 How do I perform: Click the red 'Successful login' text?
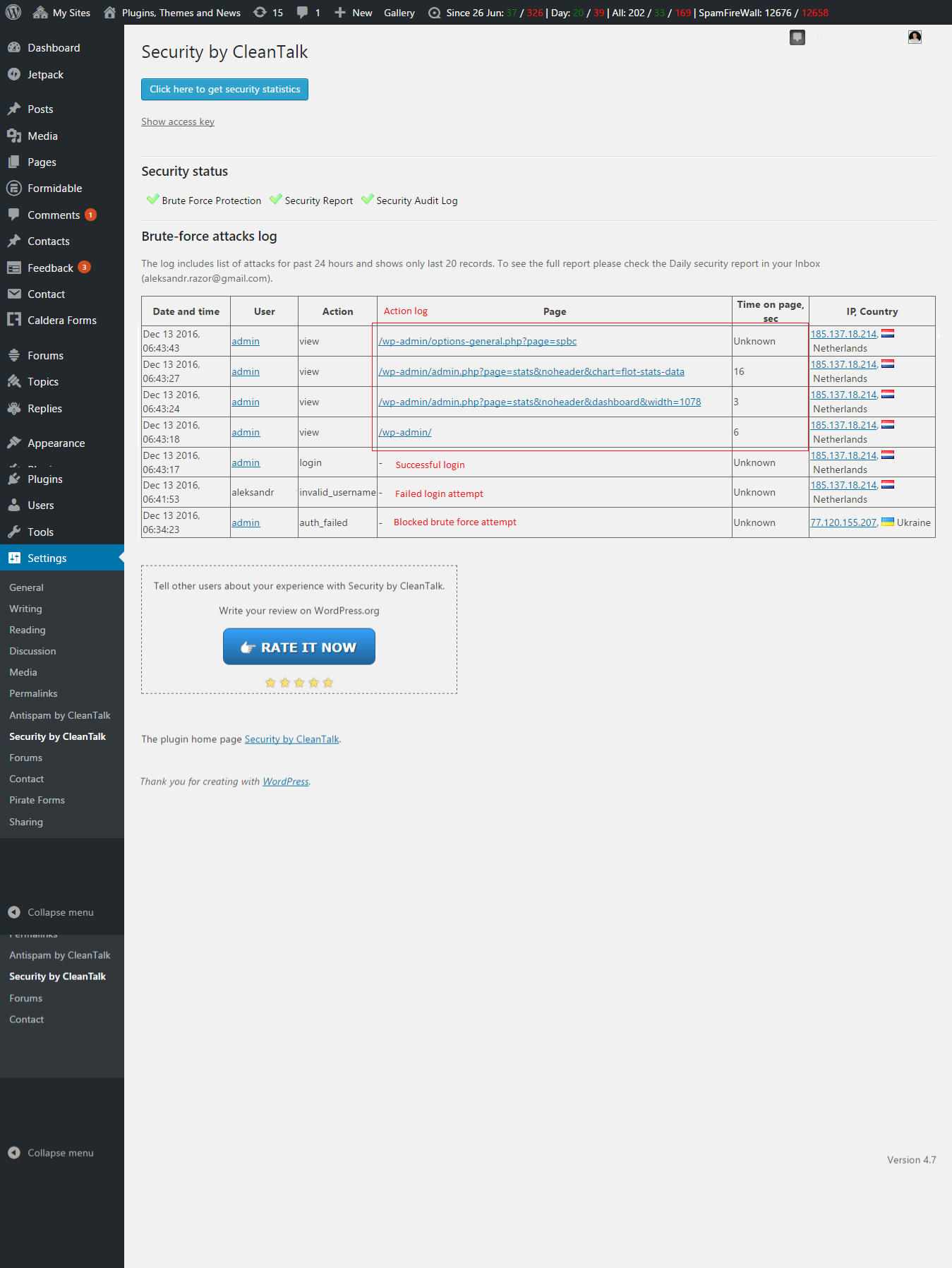[430, 465]
